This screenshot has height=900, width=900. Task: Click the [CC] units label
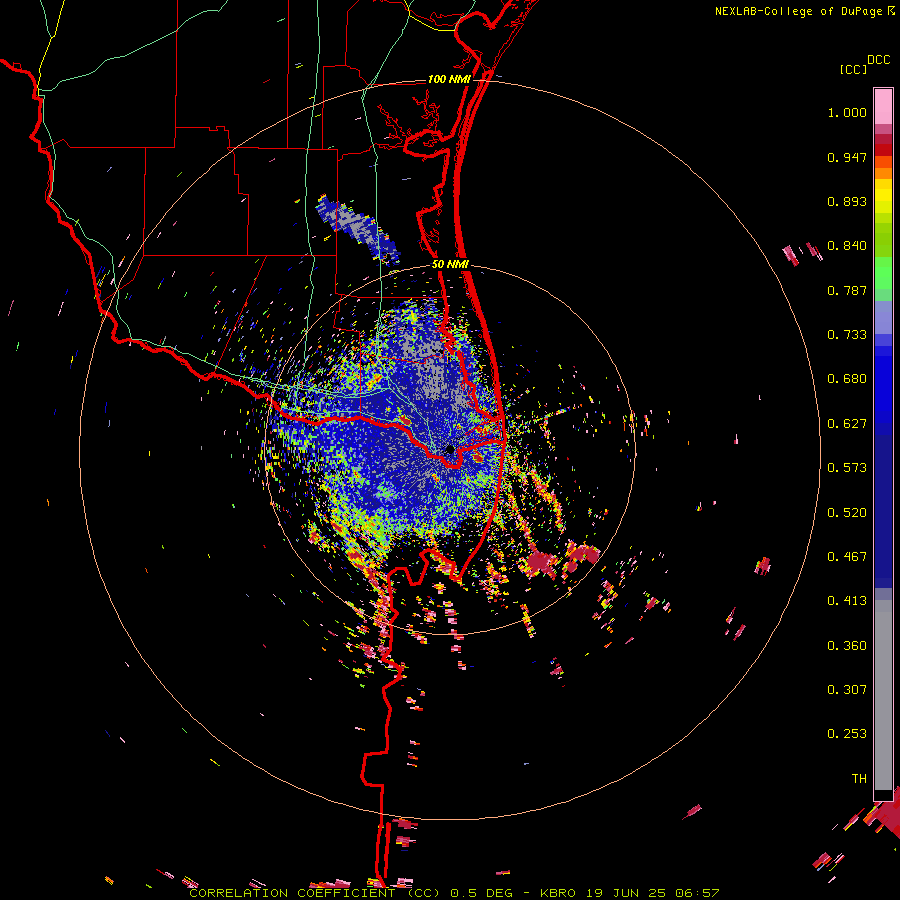(x=854, y=69)
